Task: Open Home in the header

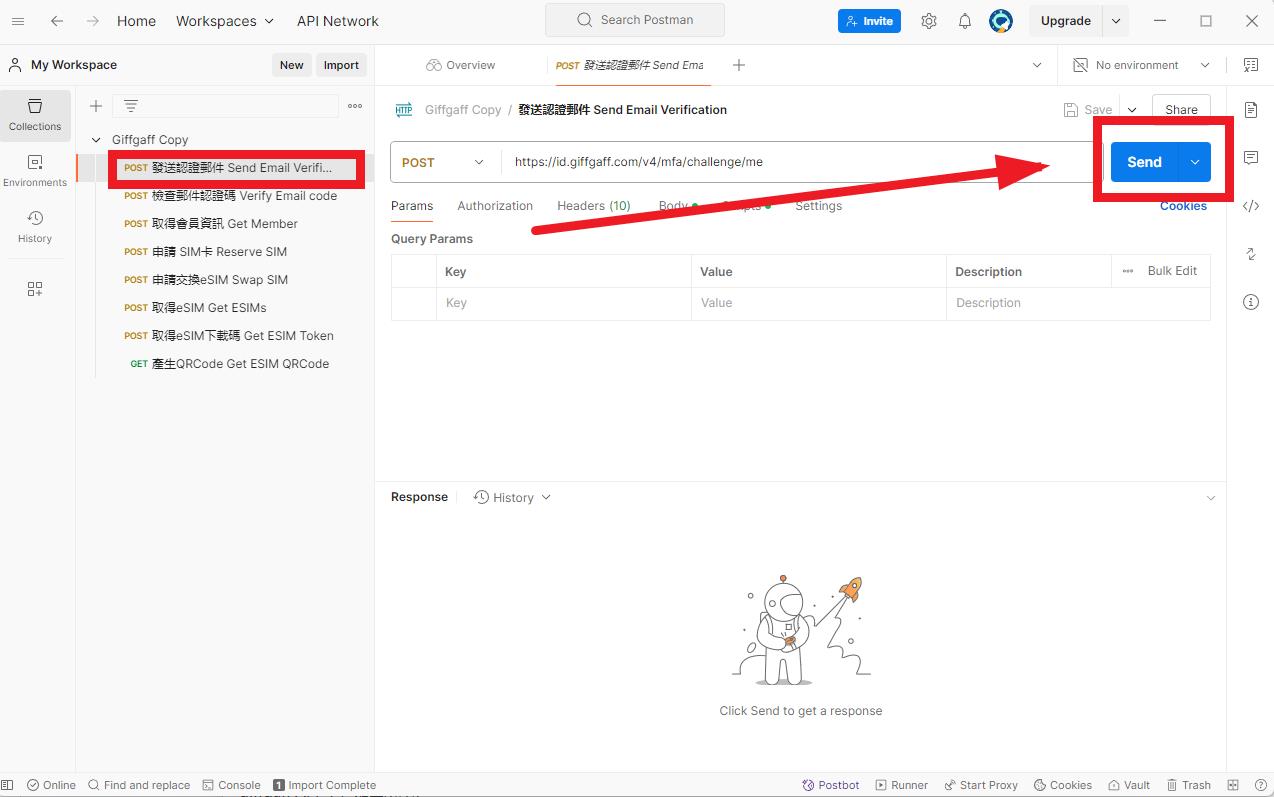Action: pos(136,21)
